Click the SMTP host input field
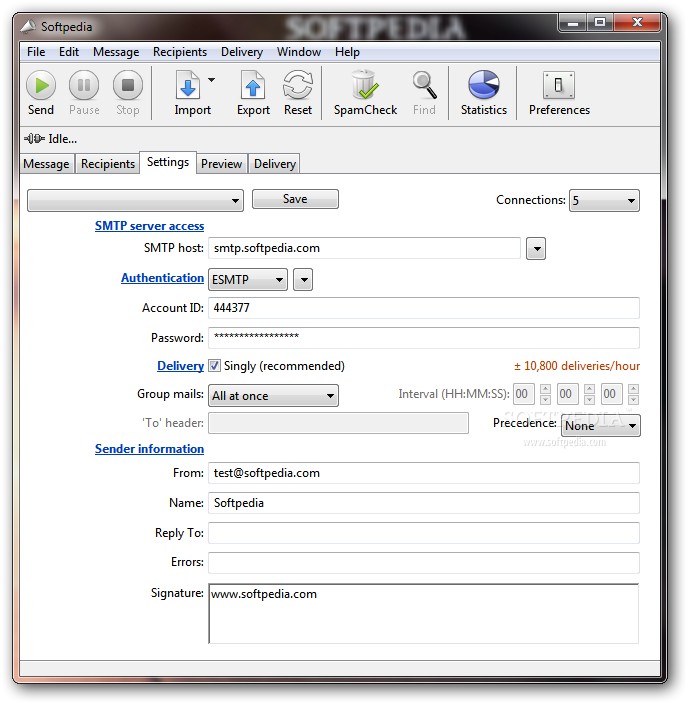Screen dimensions: 688x704 click(x=364, y=248)
